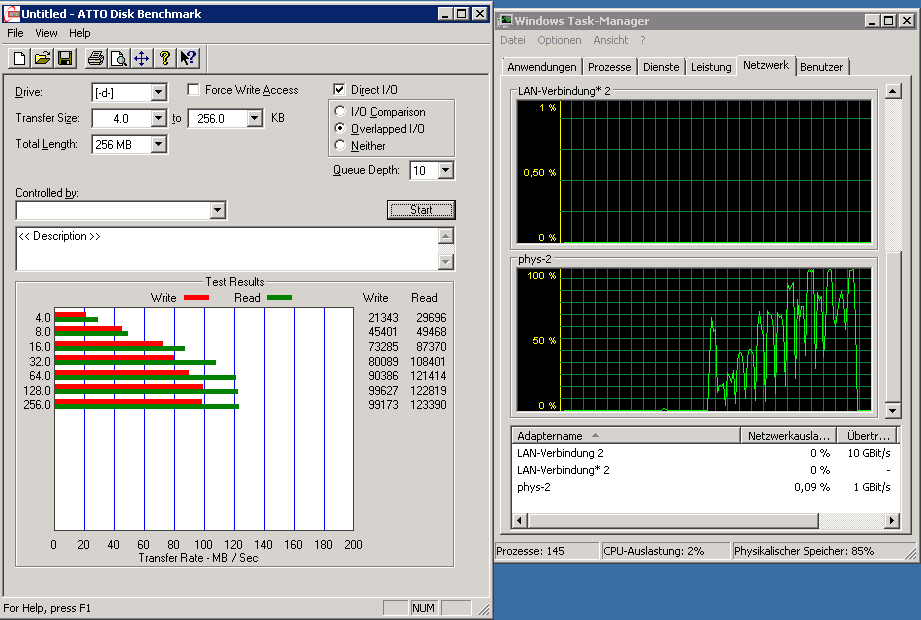Open the Datei menu in Task-Manager
This screenshot has height=620, width=921.
(513, 40)
